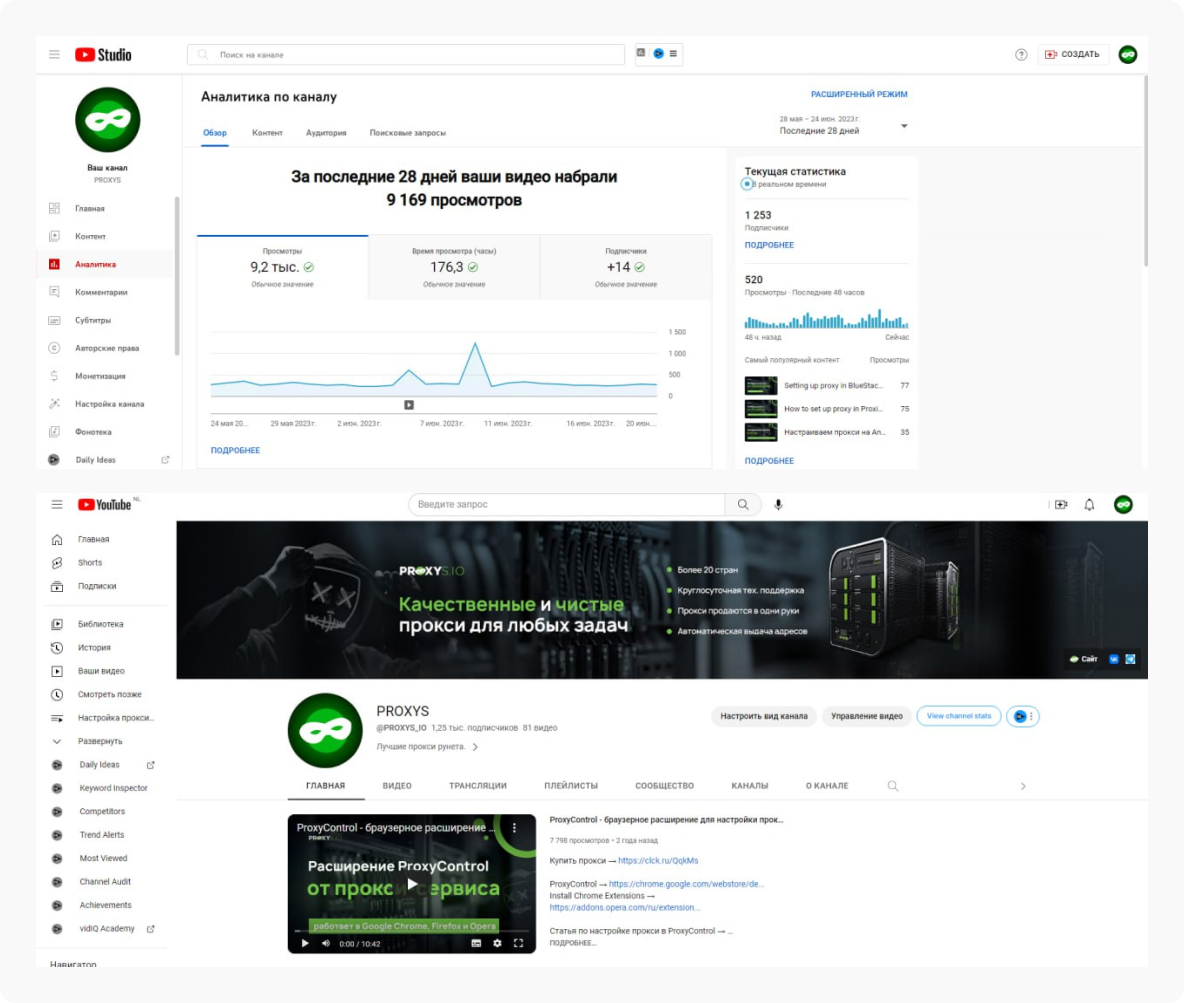This screenshot has height=1003, width=1184.
Task: Open Настройка канала in the Studio sidebar
Action: pos(106,404)
